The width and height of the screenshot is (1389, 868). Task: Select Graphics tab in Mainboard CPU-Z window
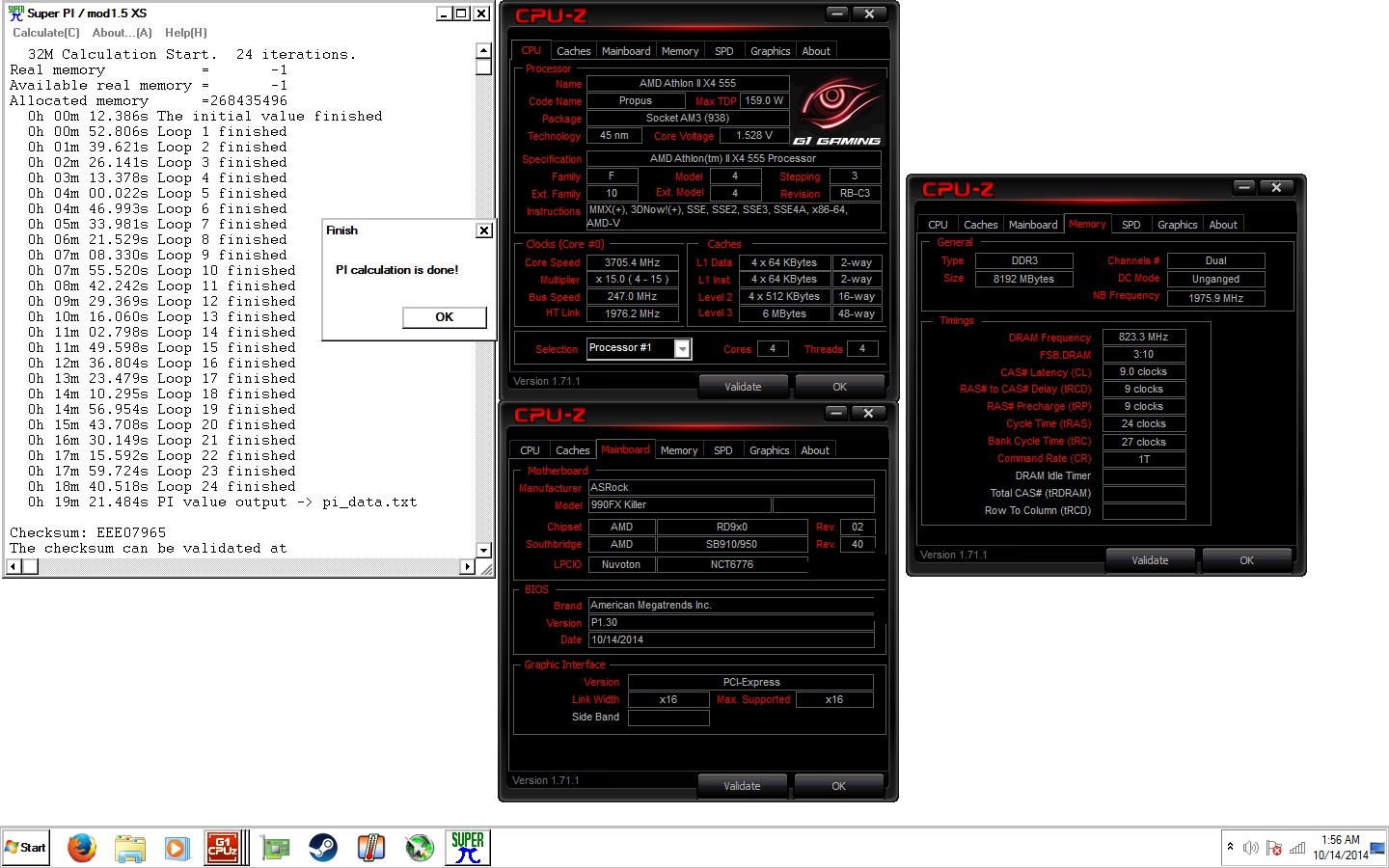769,450
